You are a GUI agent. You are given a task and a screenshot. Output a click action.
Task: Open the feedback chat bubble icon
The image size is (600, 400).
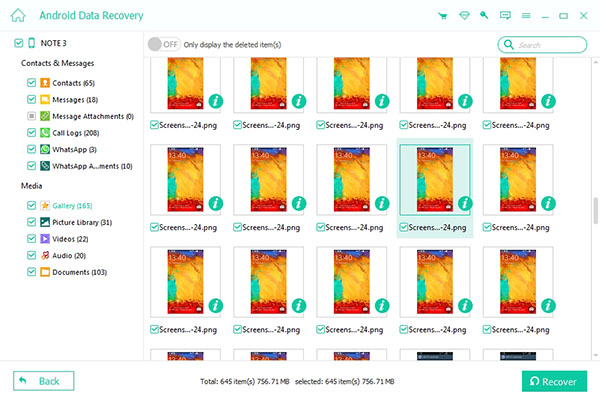[505, 16]
